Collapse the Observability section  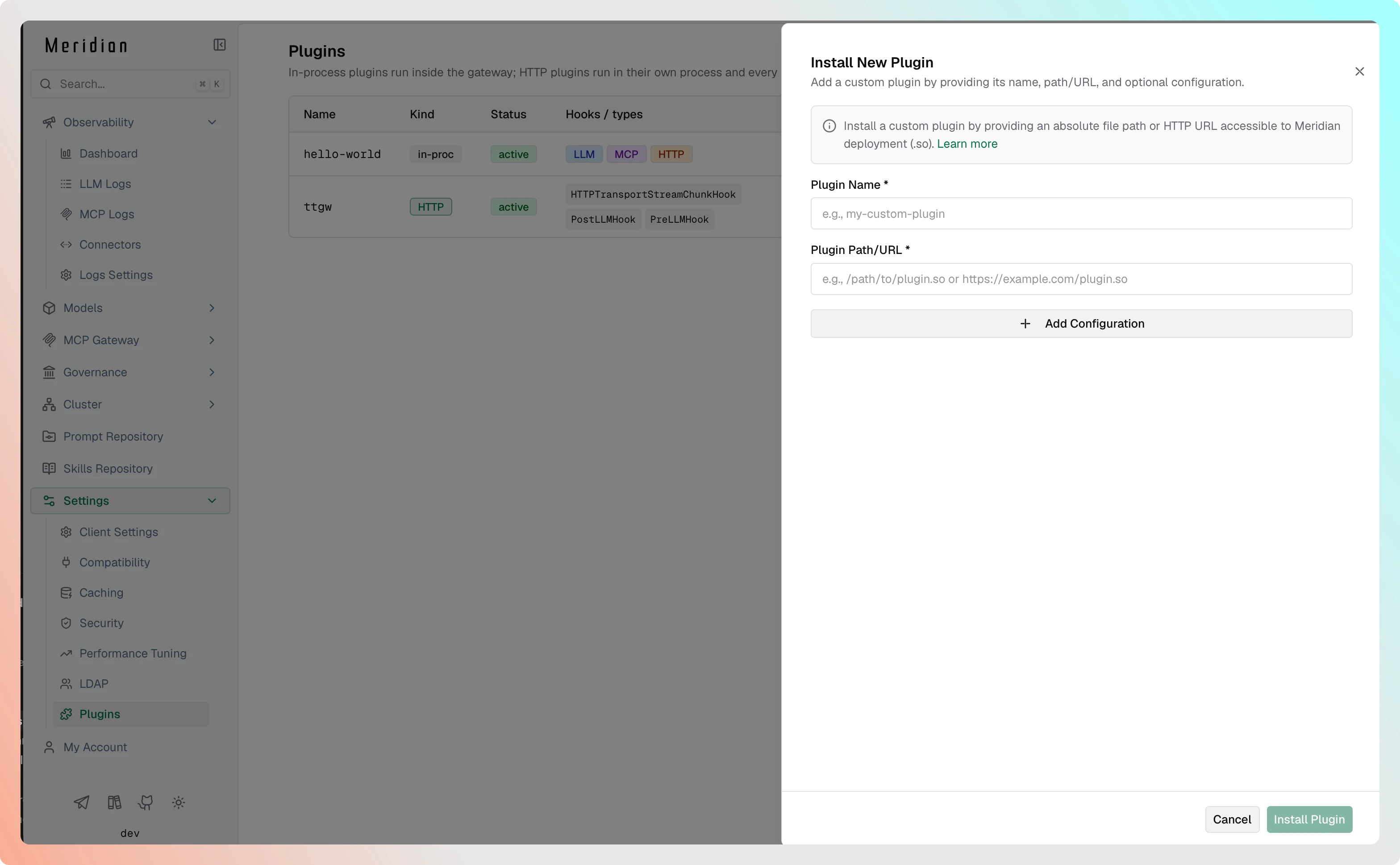coord(212,122)
